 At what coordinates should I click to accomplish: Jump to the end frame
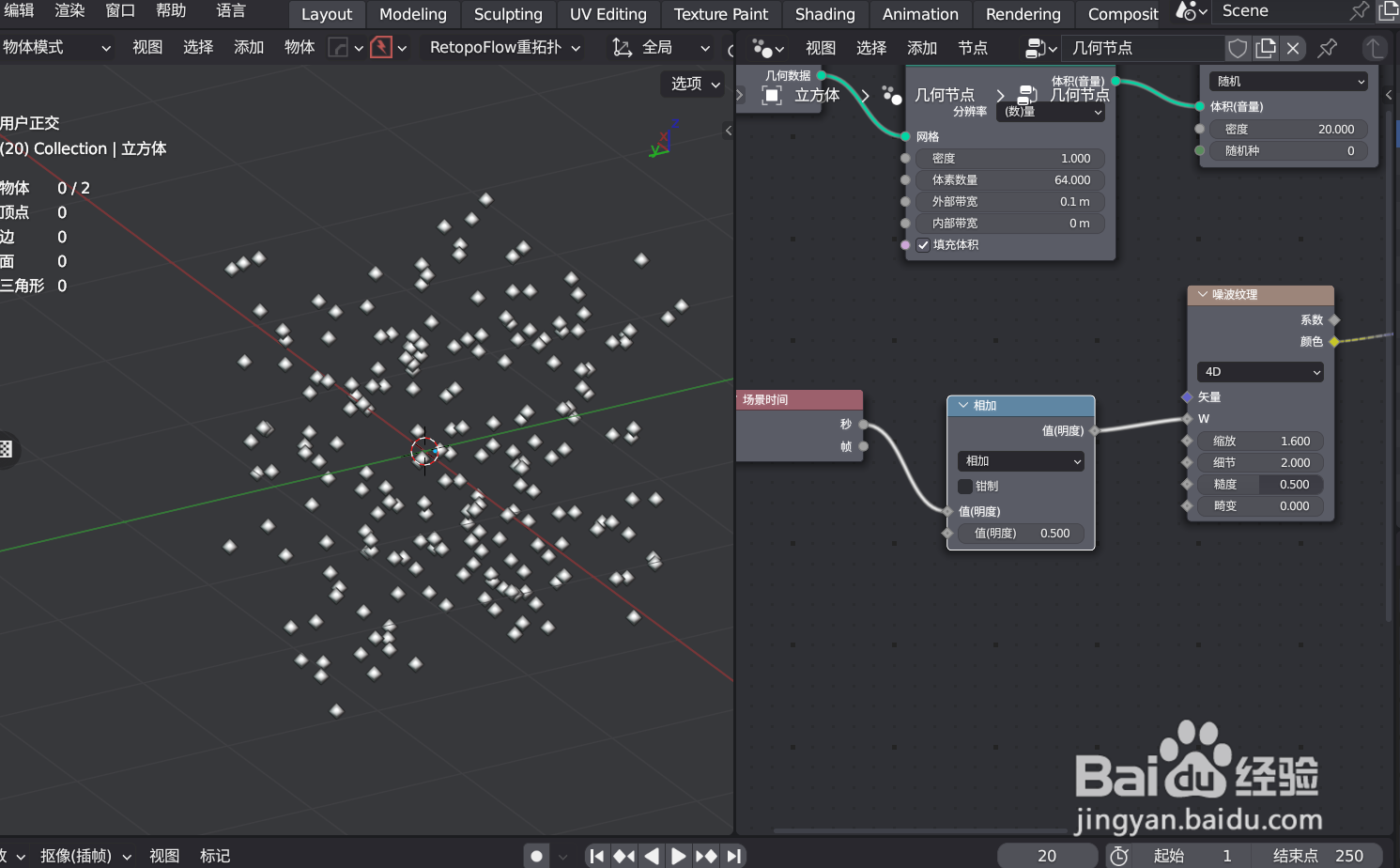pos(734,856)
